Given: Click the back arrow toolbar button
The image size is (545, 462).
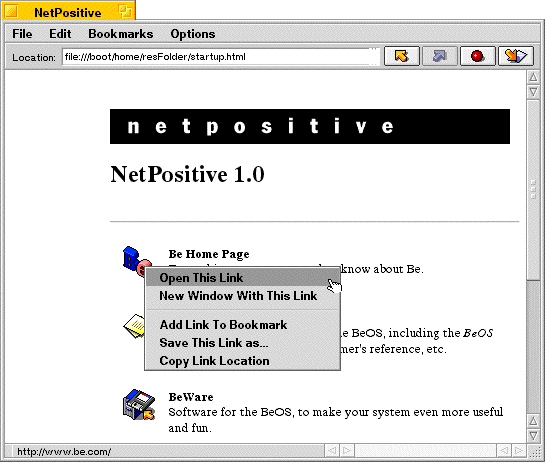Looking at the screenshot, I should [x=401, y=56].
